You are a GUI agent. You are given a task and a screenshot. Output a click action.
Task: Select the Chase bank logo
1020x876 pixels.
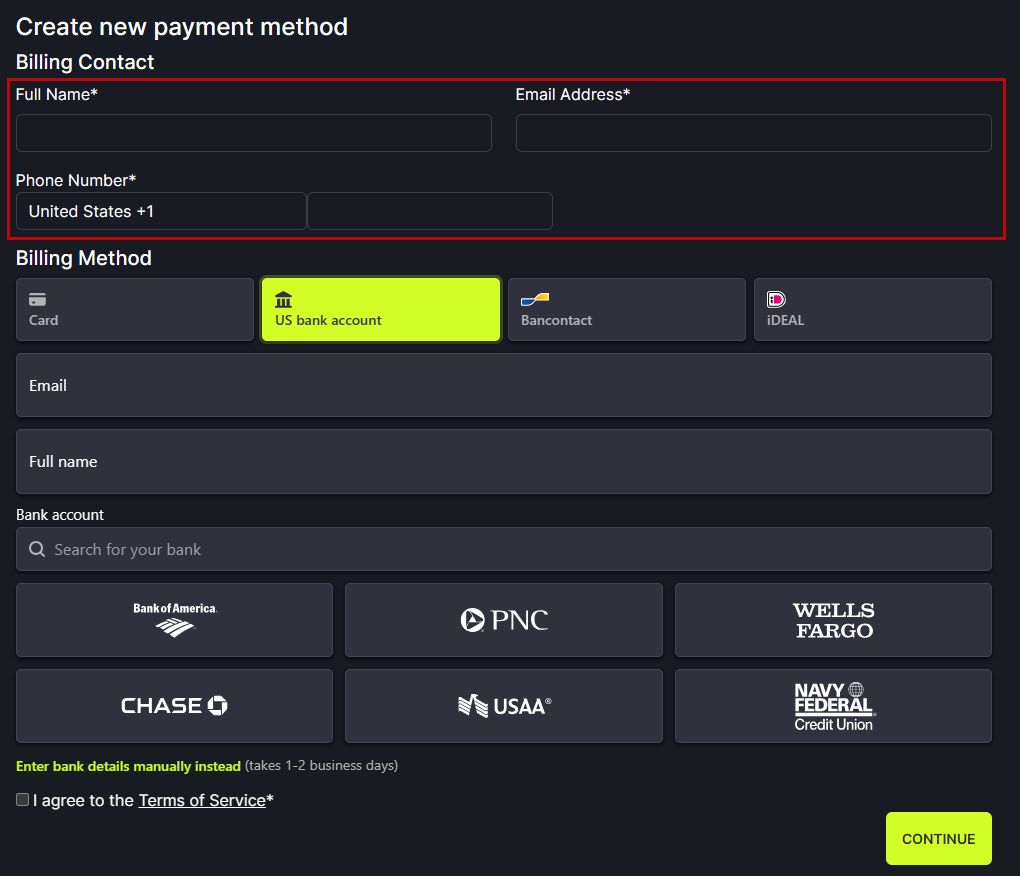click(175, 706)
